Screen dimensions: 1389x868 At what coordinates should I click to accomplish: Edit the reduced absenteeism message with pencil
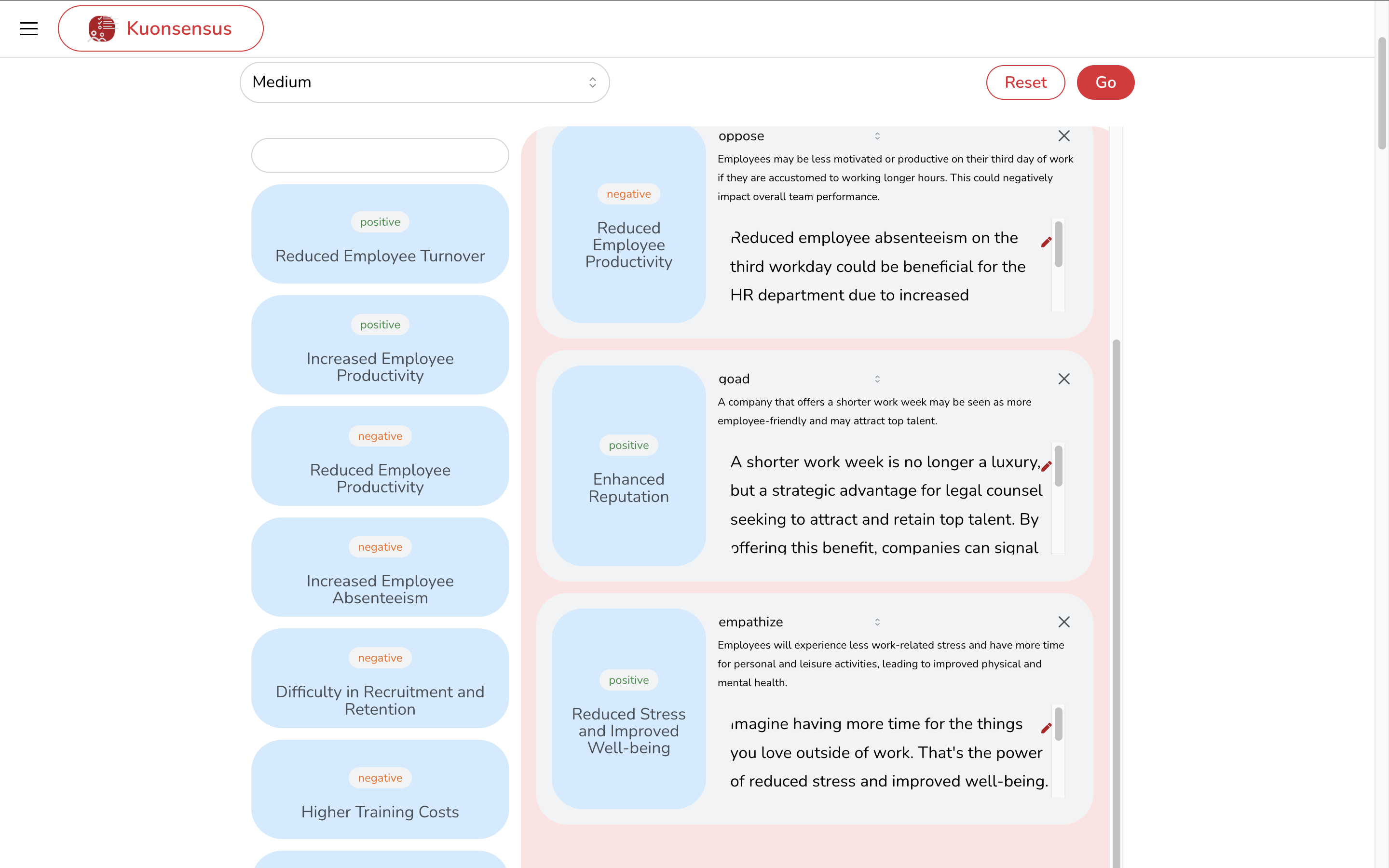[1046, 242]
